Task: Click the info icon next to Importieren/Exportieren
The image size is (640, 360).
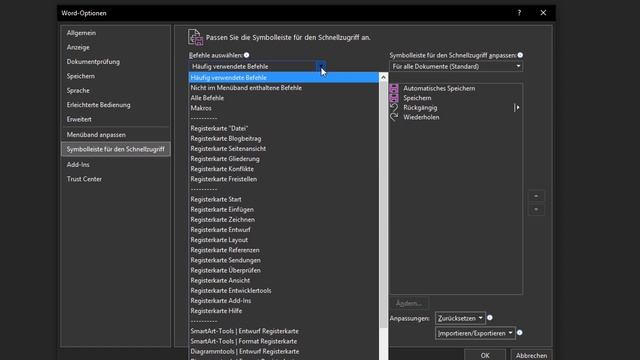Action: pos(520,333)
